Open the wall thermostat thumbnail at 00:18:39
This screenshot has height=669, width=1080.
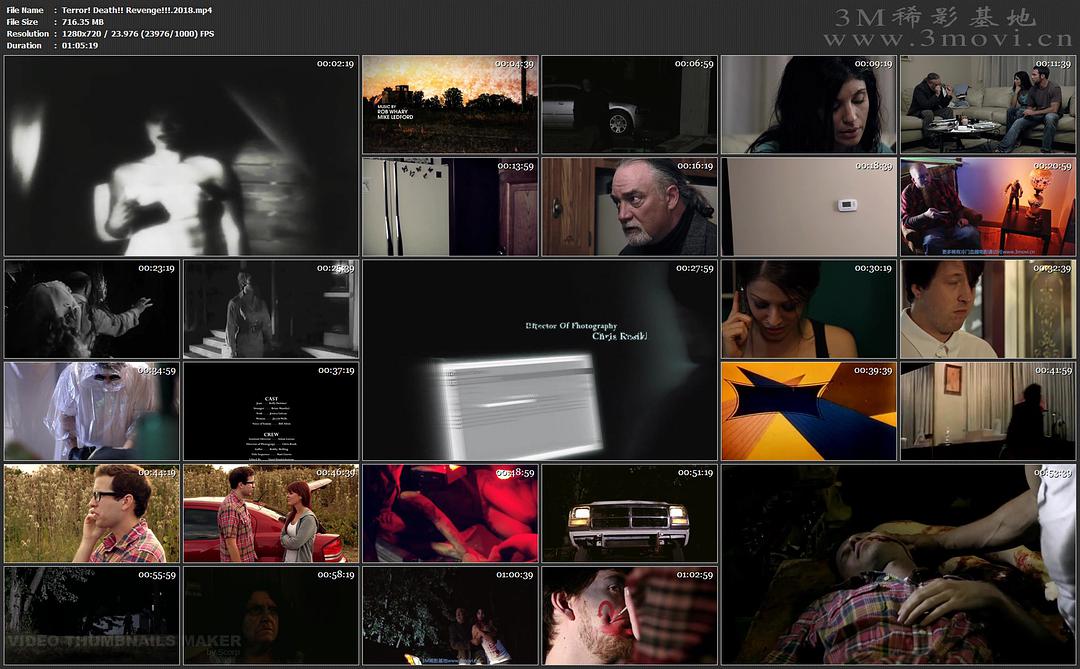point(808,207)
